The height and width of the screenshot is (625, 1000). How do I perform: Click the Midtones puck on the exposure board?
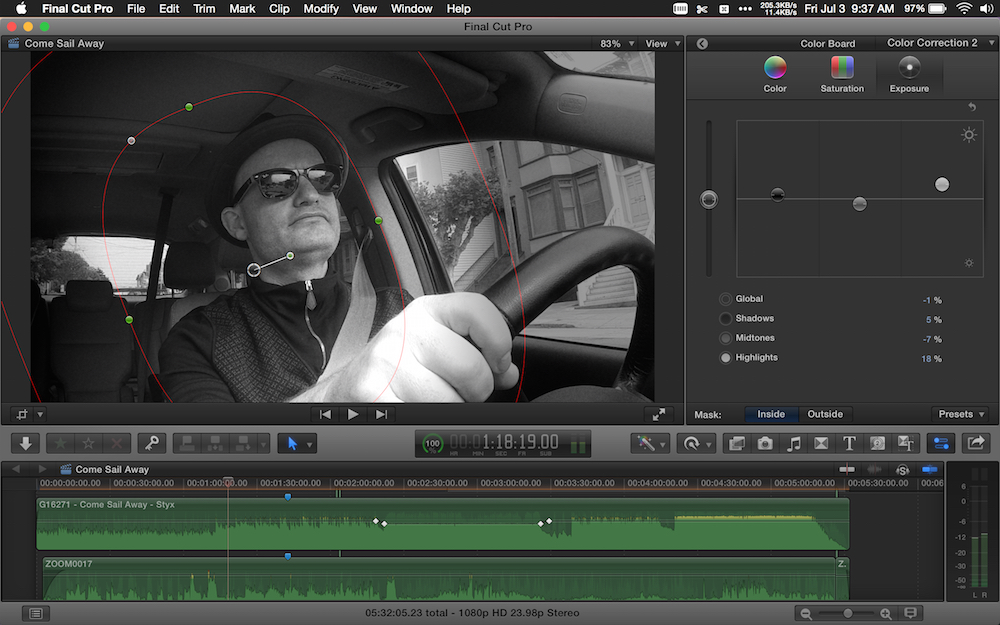(860, 203)
